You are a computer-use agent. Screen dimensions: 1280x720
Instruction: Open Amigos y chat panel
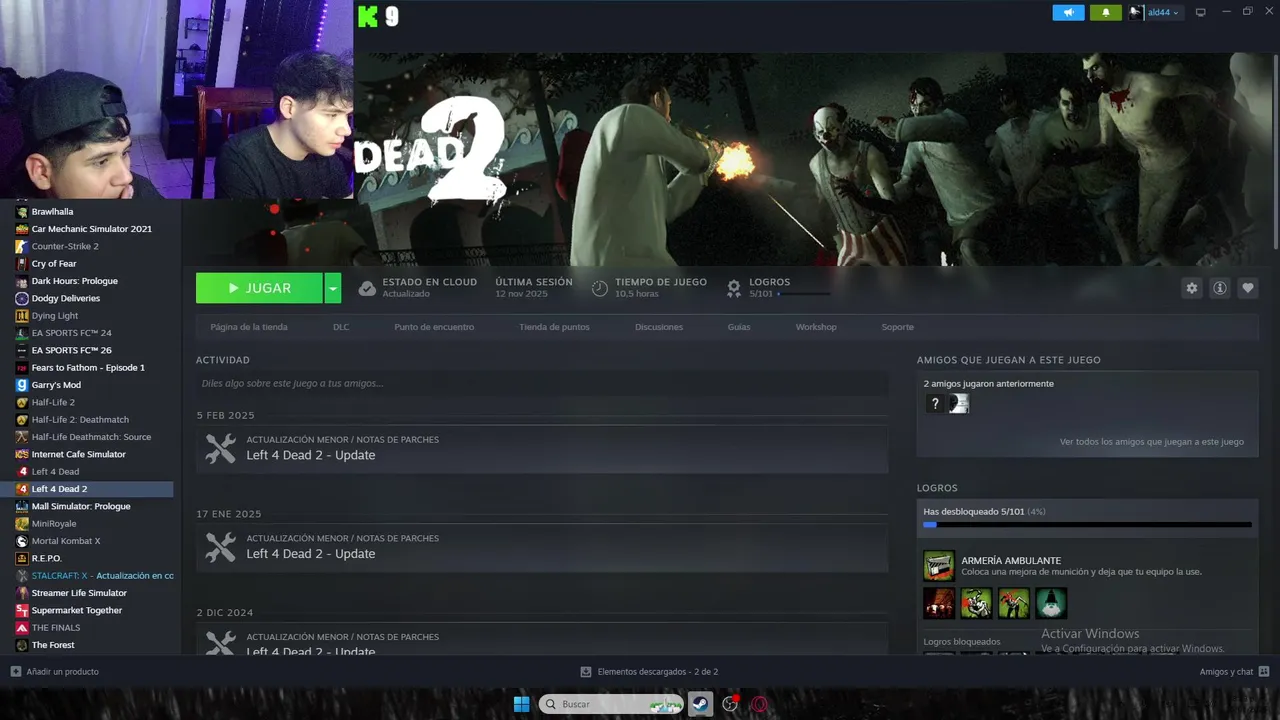pyautogui.click(x=1234, y=671)
